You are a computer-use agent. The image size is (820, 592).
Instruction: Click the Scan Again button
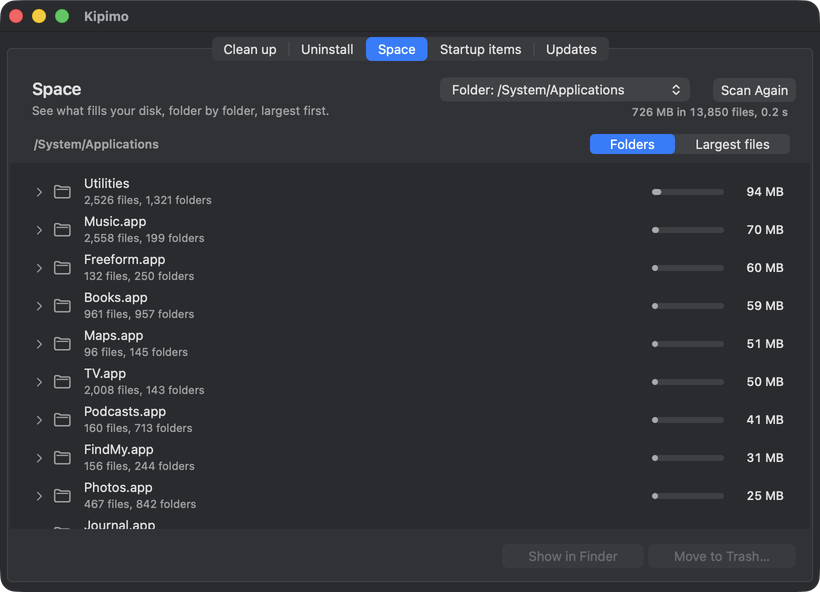(x=754, y=90)
